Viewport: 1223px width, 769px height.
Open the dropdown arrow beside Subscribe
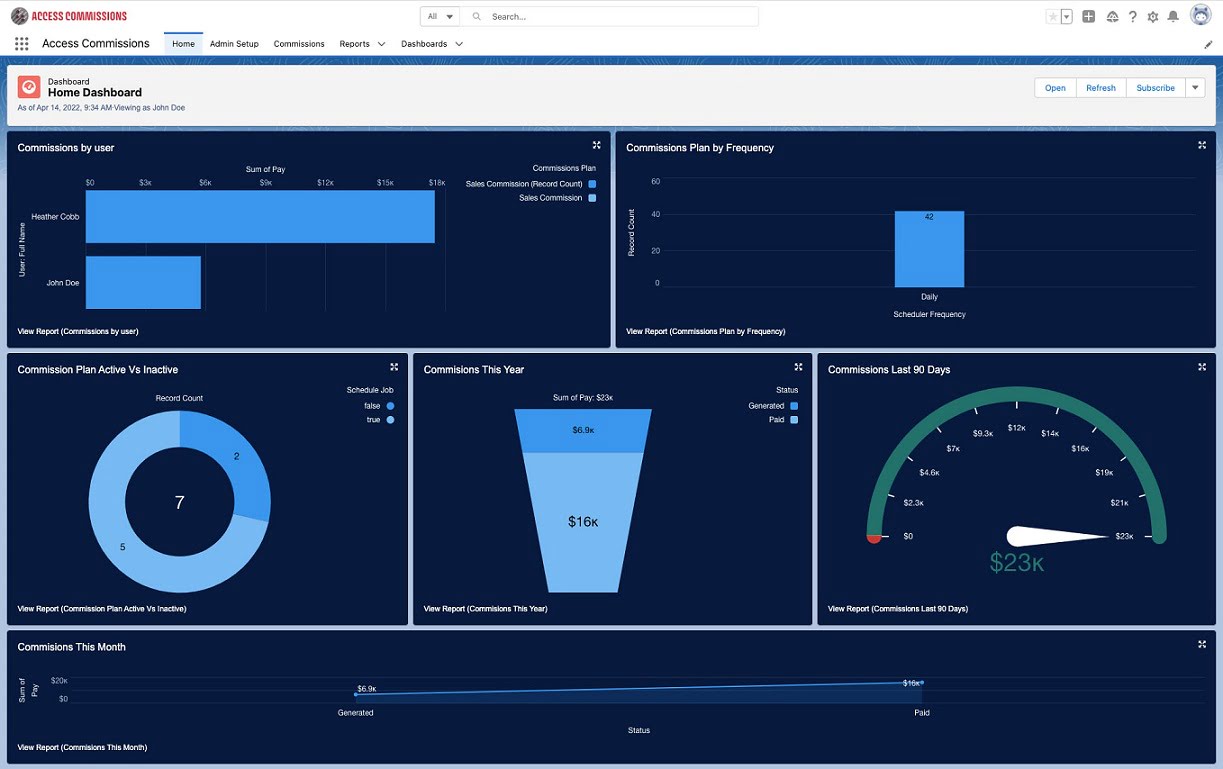pyautogui.click(x=1195, y=88)
